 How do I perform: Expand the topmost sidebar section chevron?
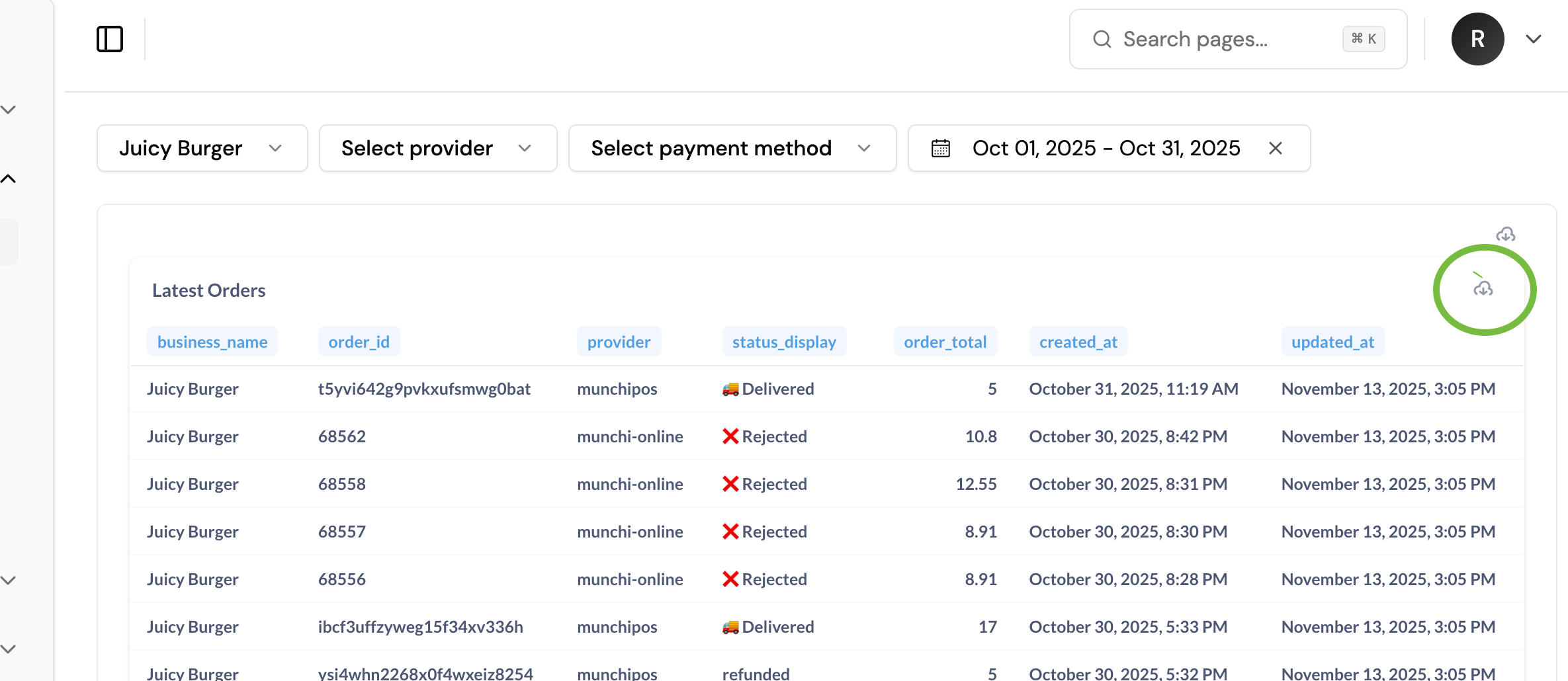tap(8, 110)
